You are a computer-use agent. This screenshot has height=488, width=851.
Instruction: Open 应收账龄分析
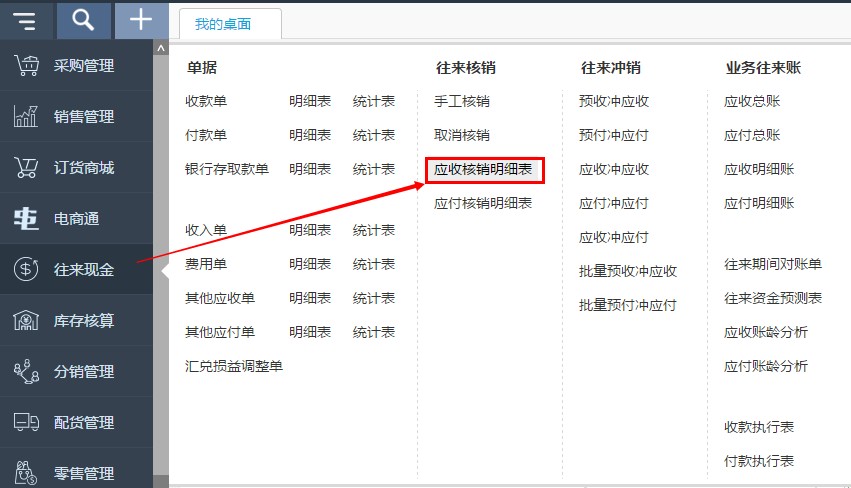[x=766, y=332]
